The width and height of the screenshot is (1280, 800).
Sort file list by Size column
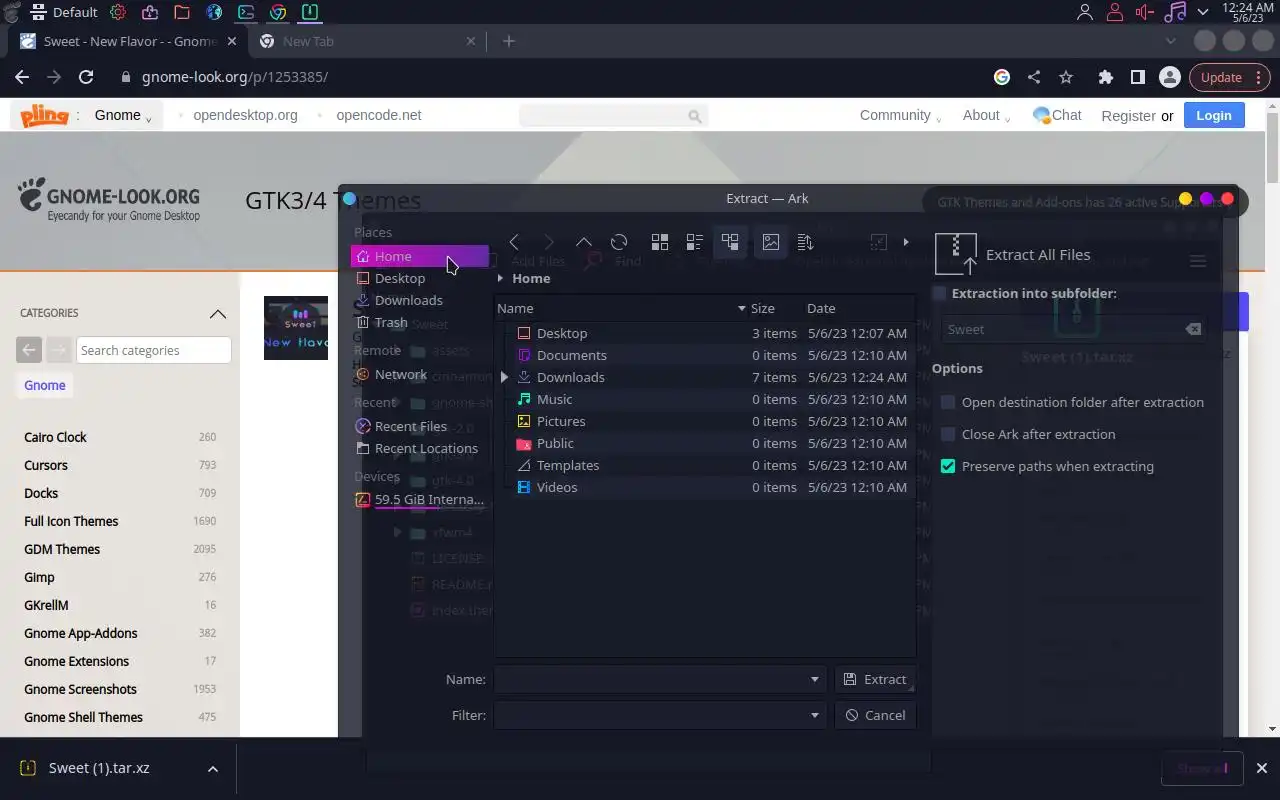[x=775, y=308]
